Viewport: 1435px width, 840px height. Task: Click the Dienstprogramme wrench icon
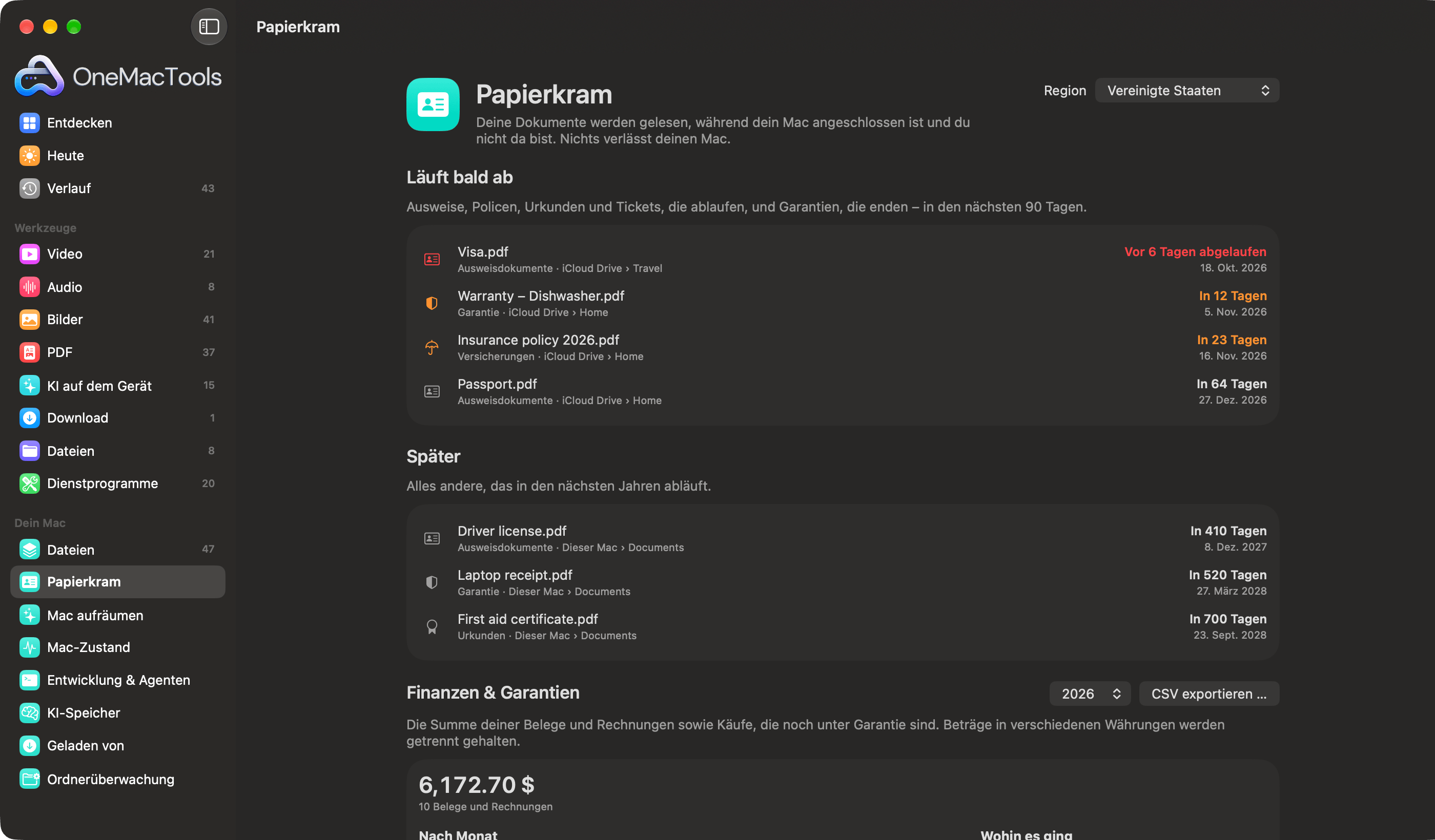pyautogui.click(x=29, y=483)
